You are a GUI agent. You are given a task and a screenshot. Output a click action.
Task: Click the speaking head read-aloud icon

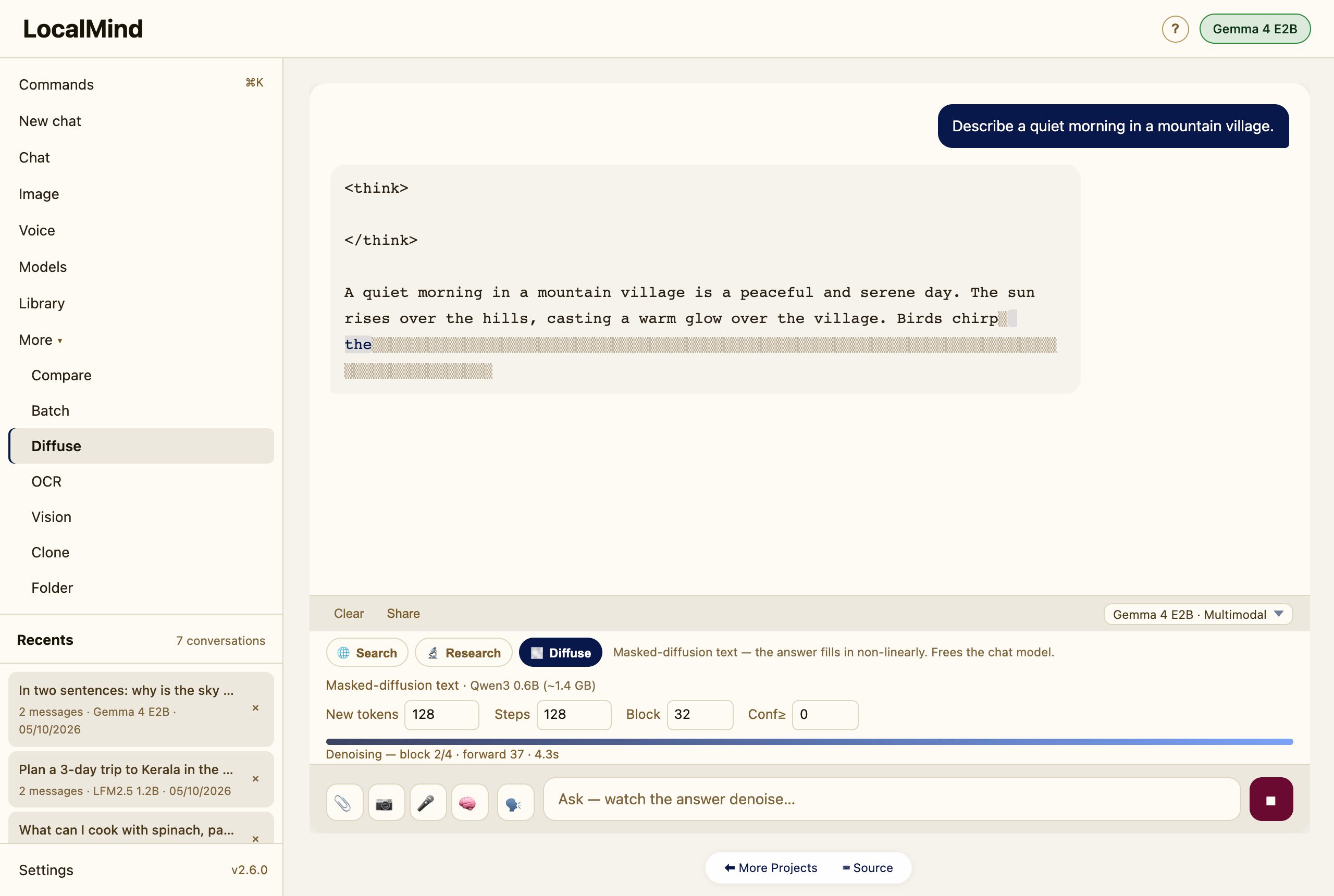point(515,802)
